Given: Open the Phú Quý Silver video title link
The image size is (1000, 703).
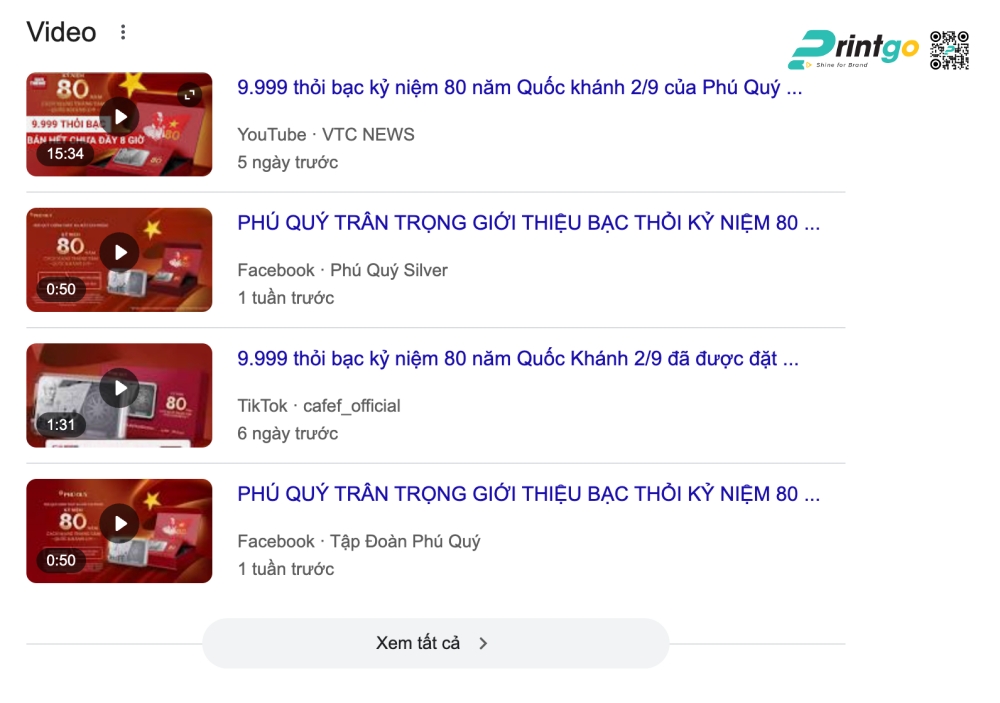Looking at the screenshot, I should (x=528, y=223).
